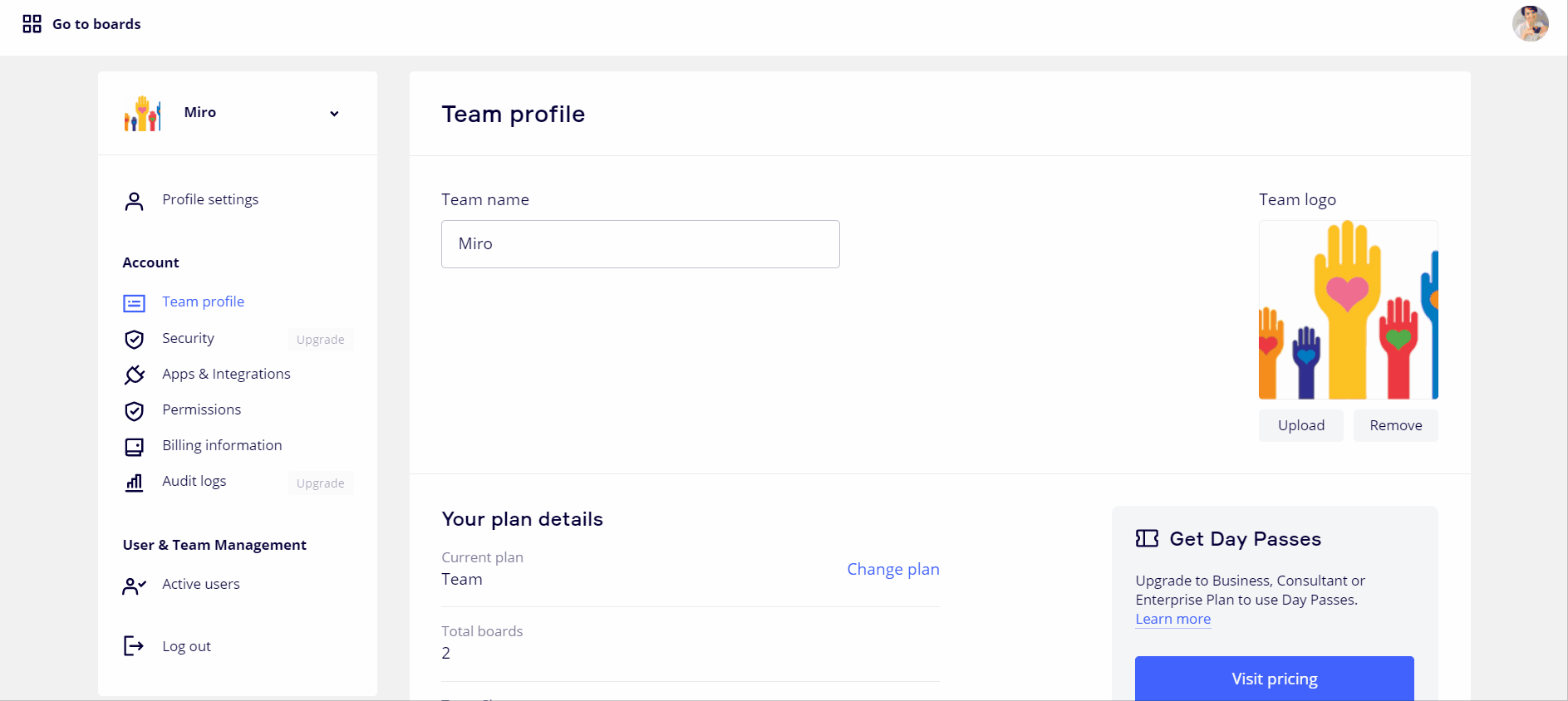This screenshot has width=1568, height=701.
Task: Click the Apps & Integrations plug icon
Action: point(134,375)
